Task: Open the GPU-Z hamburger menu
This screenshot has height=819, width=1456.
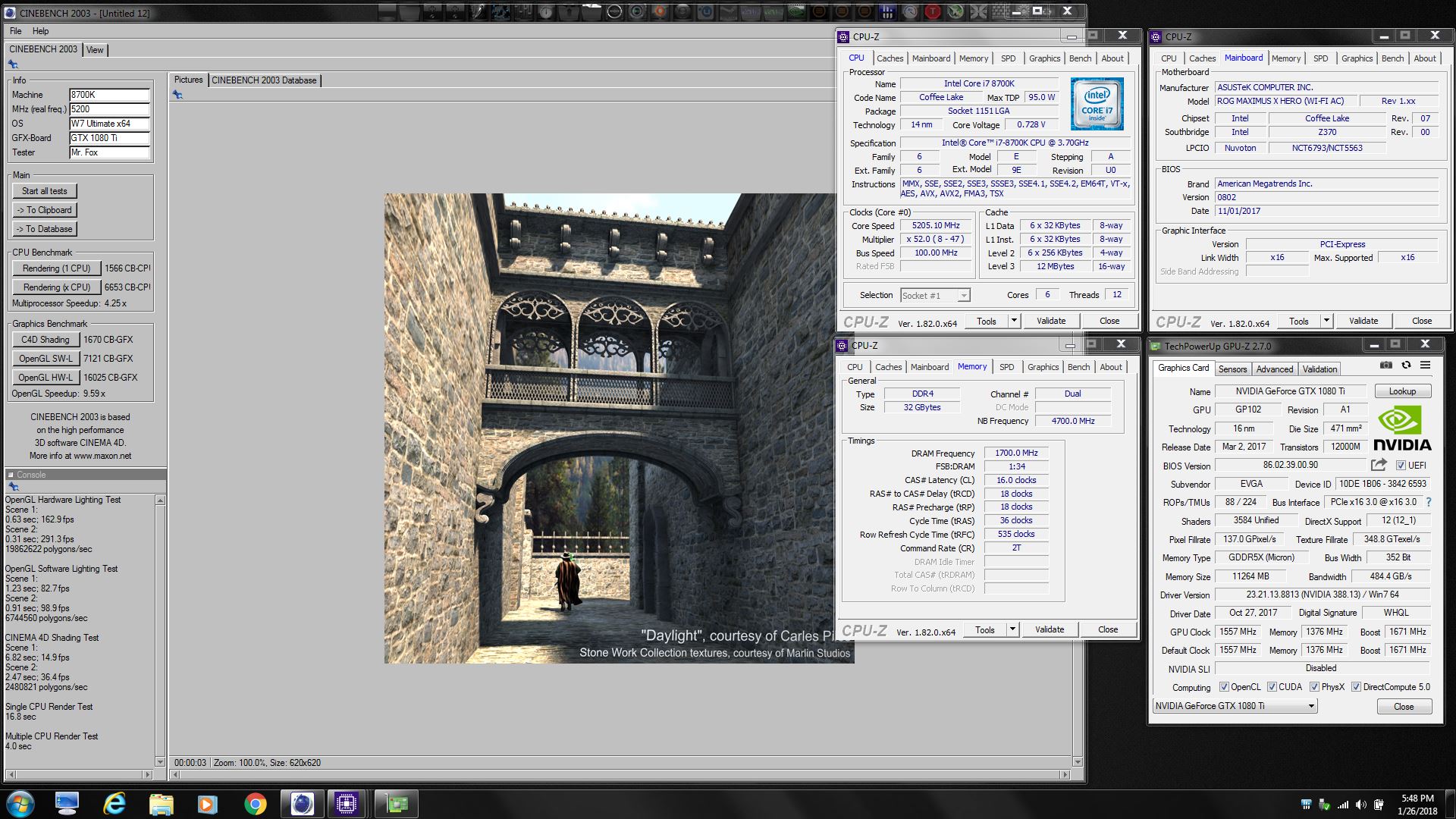Action: pyautogui.click(x=1426, y=366)
